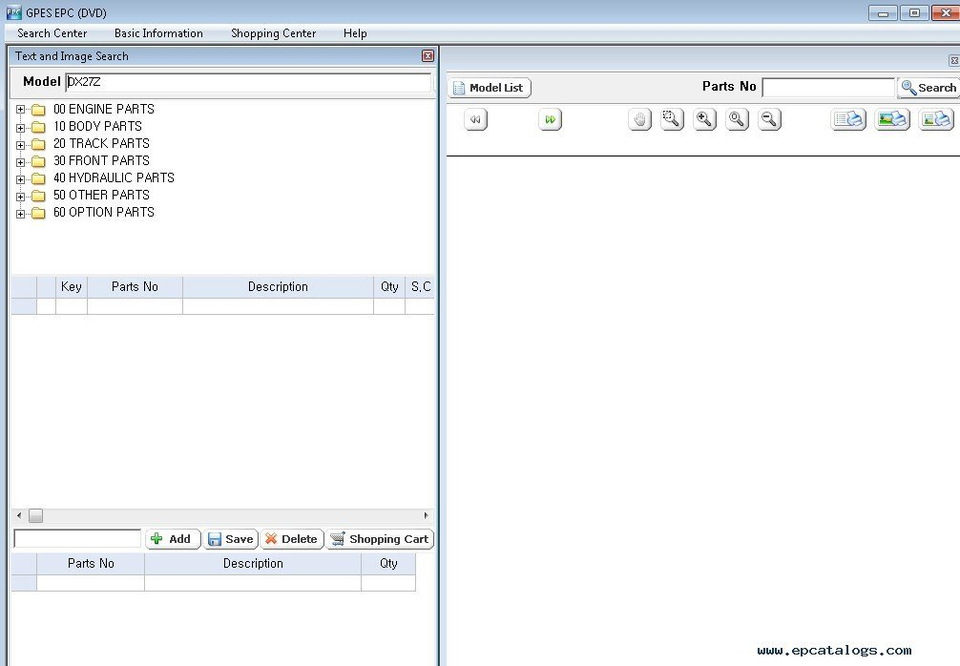Click the GPES EPC app icon in title bar
The image size is (960, 666).
pyautogui.click(x=13, y=12)
